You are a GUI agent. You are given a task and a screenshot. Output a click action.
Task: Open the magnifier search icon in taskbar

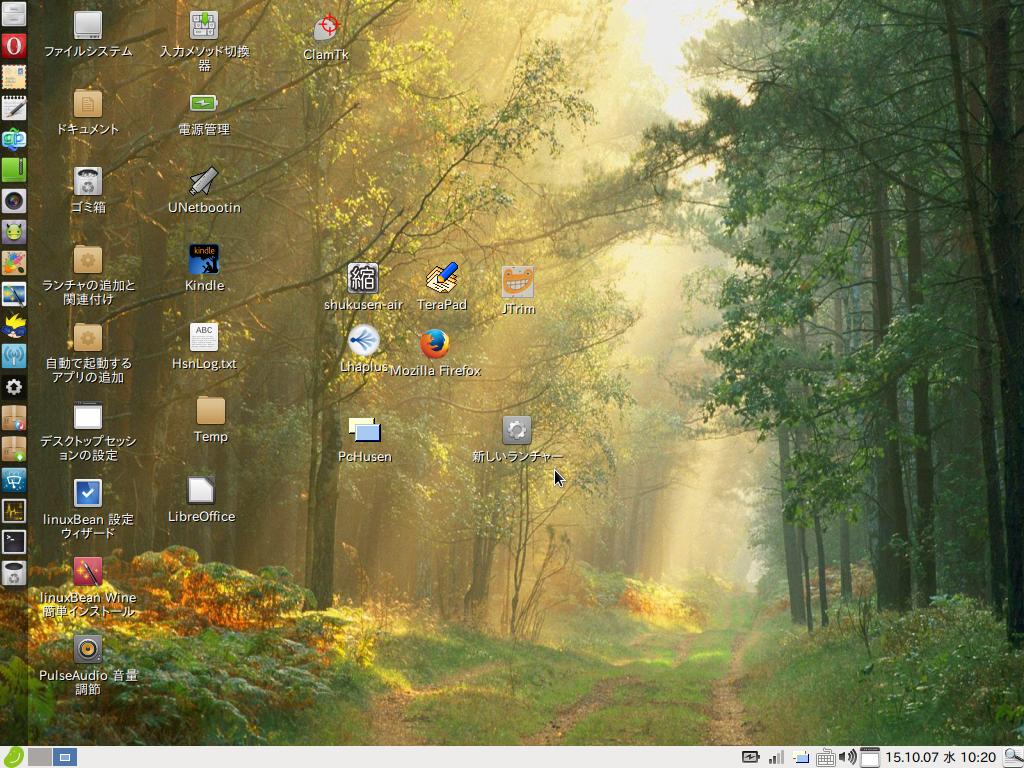pos(1013,758)
